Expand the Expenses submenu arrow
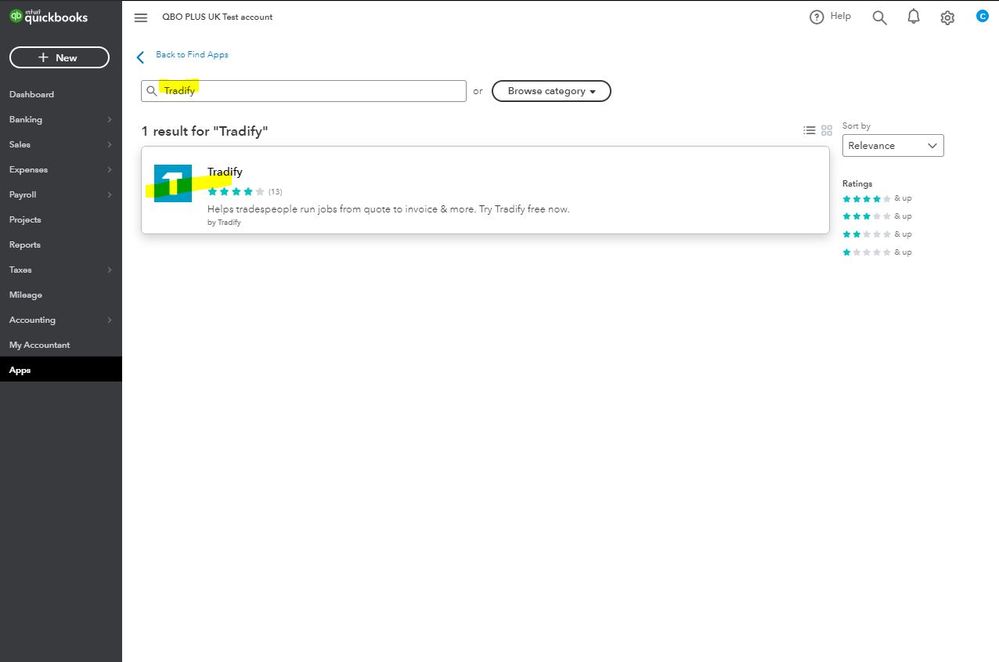 [110, 169]
